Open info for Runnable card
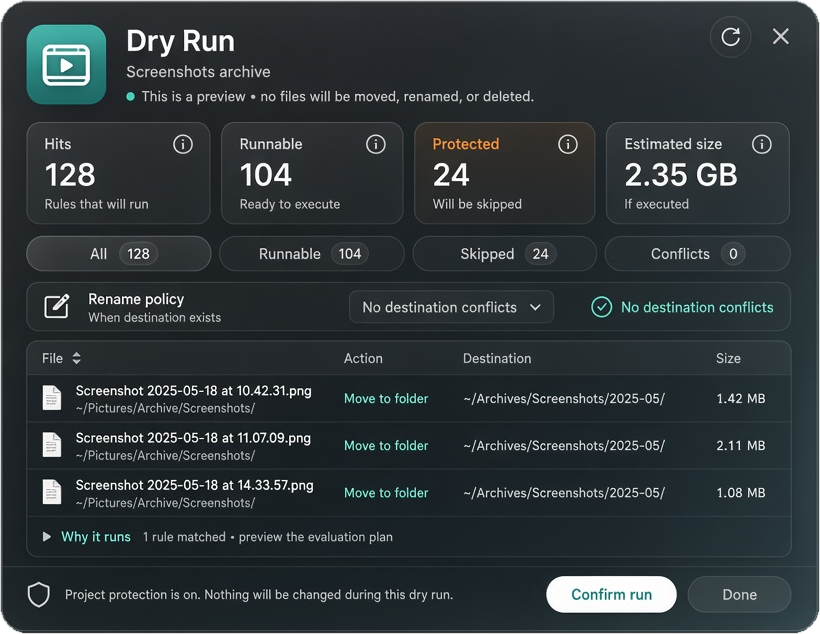Screen dimensions: 820x634 [x=375, y=144]
